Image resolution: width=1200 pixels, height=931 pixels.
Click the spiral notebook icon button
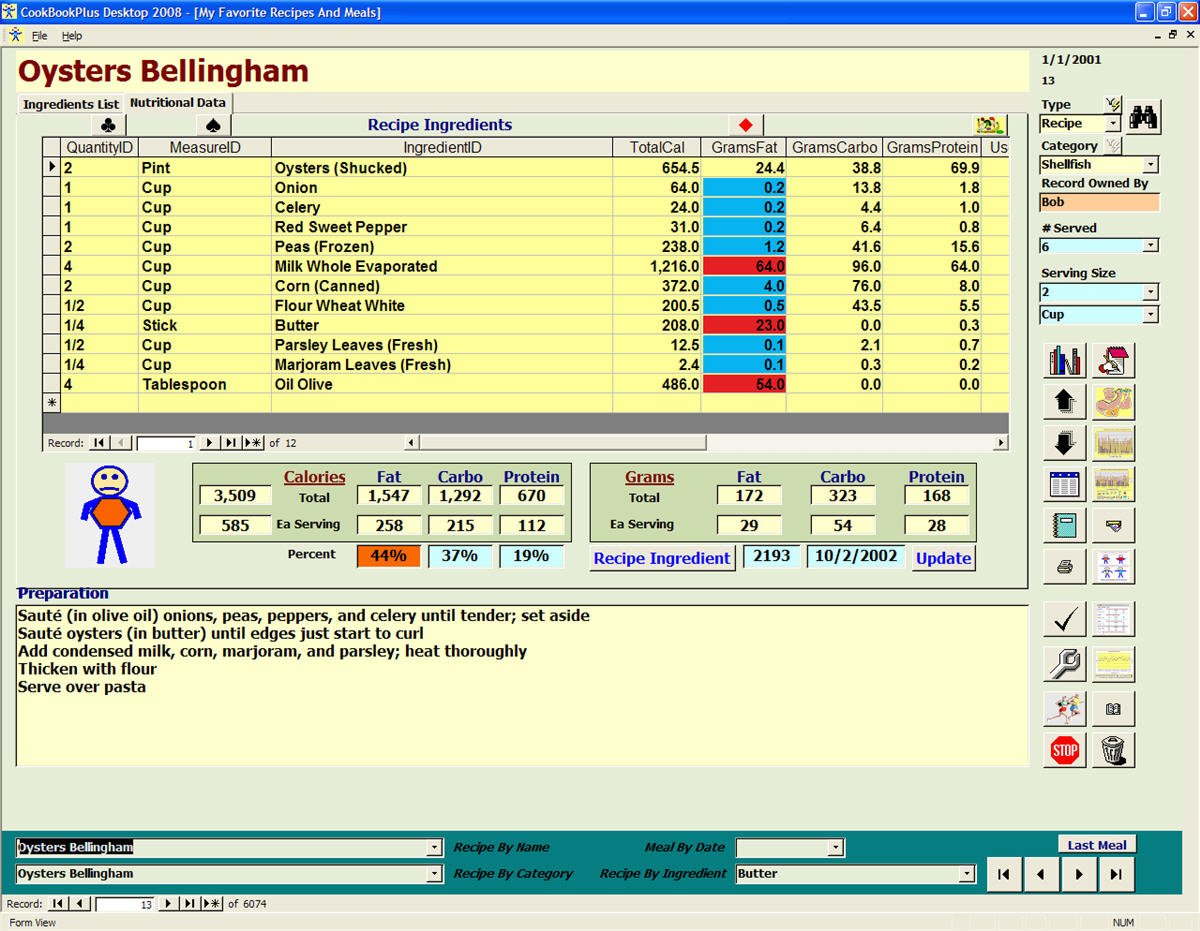click(1064, 525)
